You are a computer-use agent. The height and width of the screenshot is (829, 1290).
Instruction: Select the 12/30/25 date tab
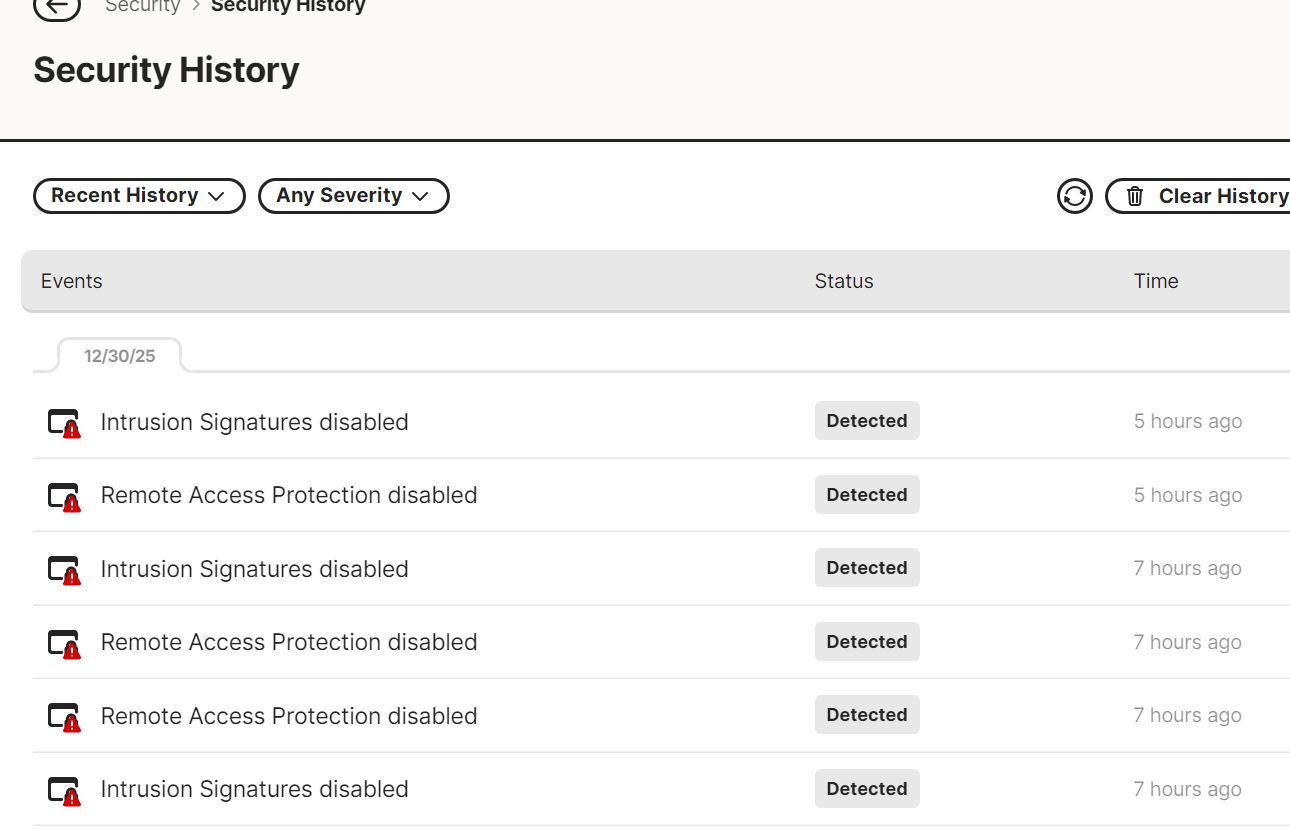click(x=120, y=356)
